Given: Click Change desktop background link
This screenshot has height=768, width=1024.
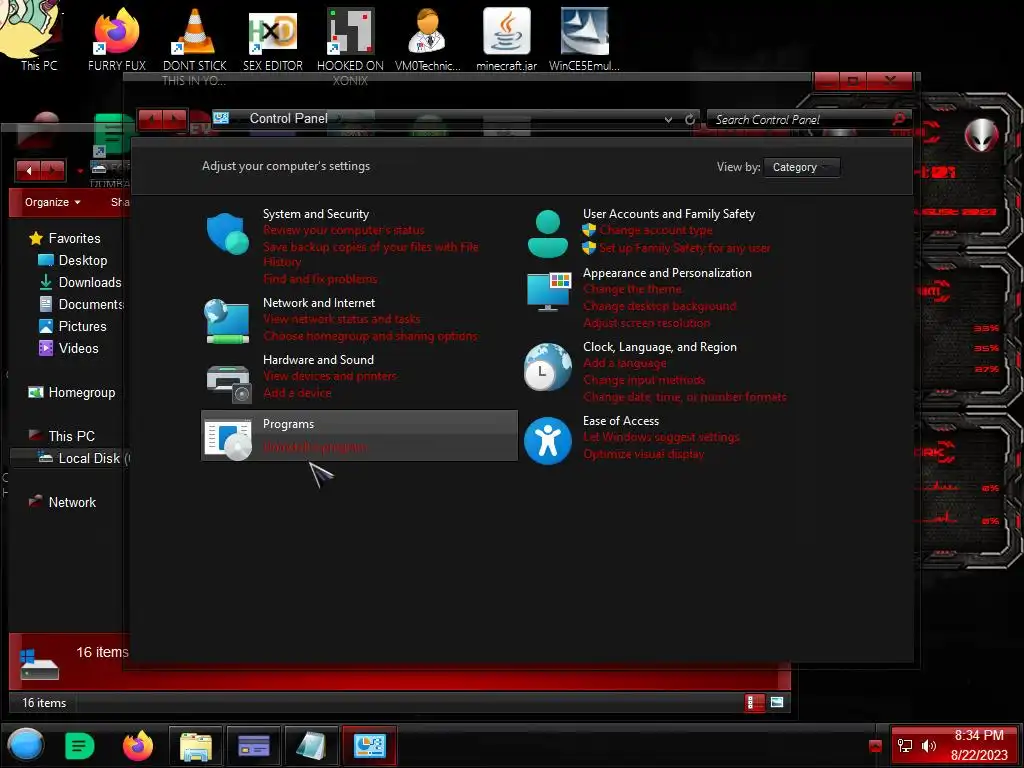Looking at the screenshot, I should tap(660, 306).
